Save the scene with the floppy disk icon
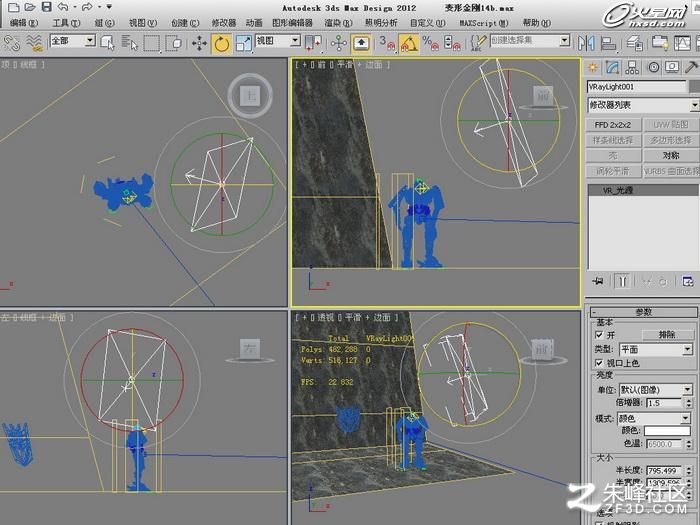Screen dimensions: 700x525 (x=46, y=7)
